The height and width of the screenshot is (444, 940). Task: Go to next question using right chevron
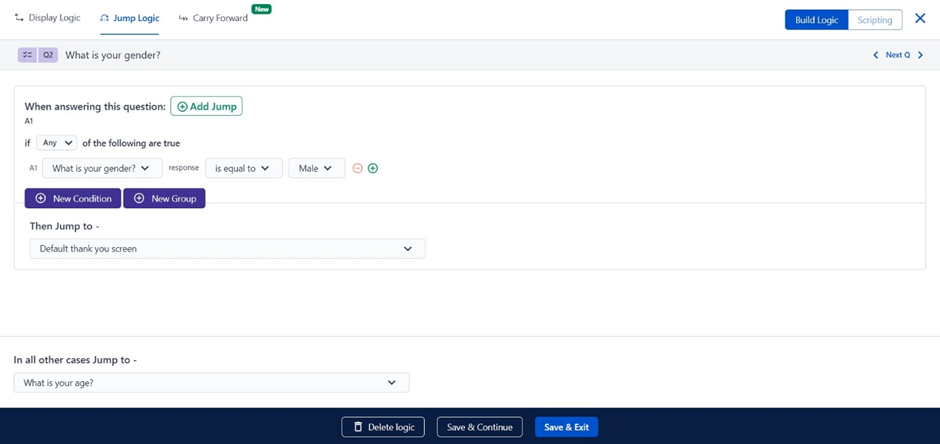921,55
